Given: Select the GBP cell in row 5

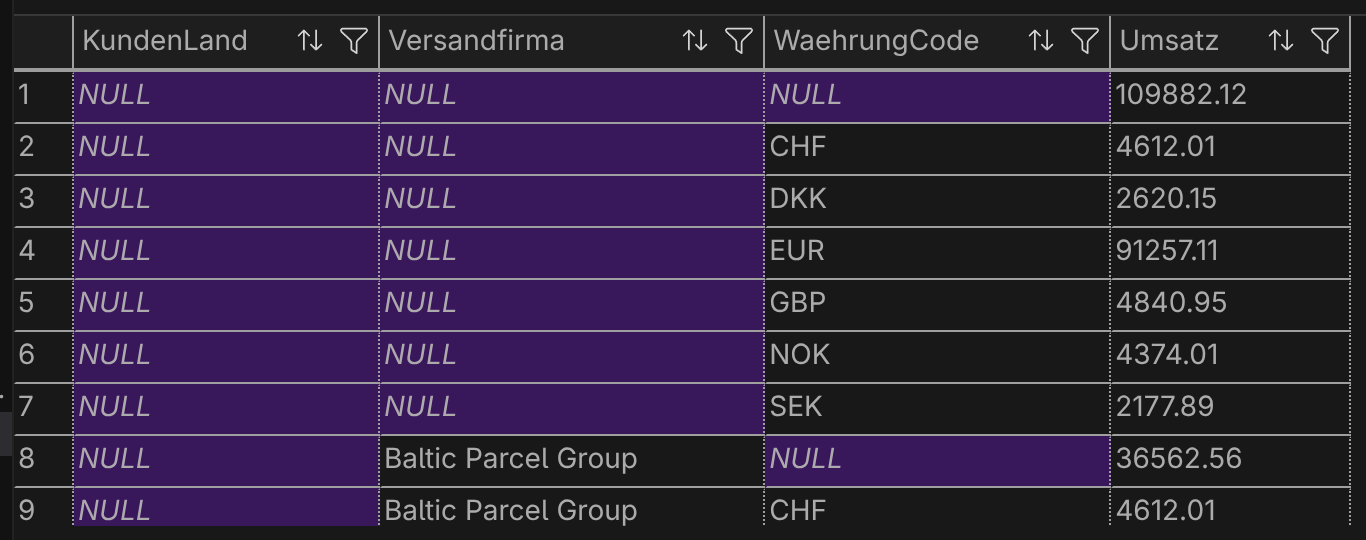Looking at the screenshot, I should tap(798, 303).
